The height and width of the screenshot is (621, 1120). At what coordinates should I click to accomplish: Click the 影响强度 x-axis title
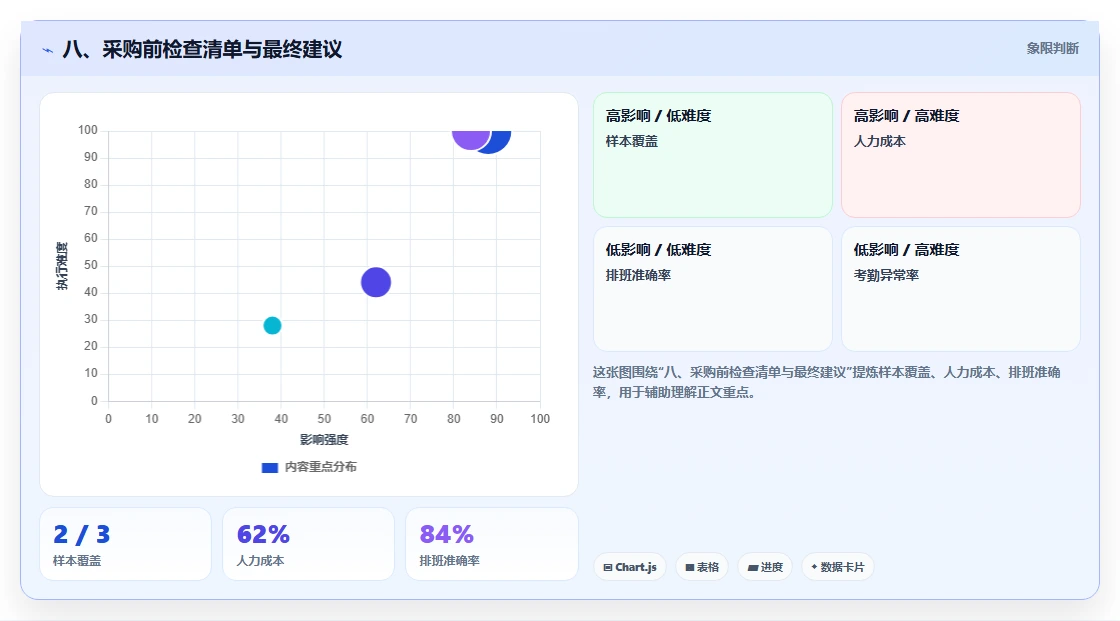pos(324,439)
